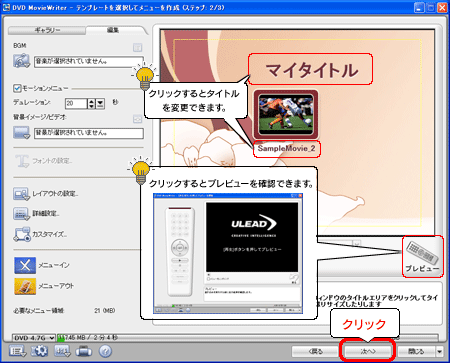
Task: Switch to the Gallery (ギャラリー) tab
Action: pyautogui.click(x=47, y=30)
